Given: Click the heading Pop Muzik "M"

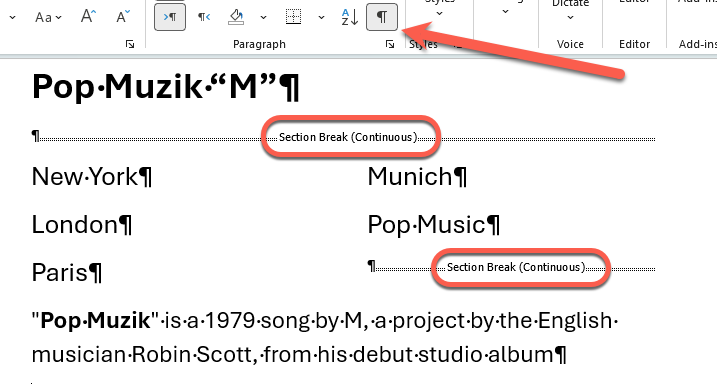Looking at the screenshot, I should tap(166, 87).
